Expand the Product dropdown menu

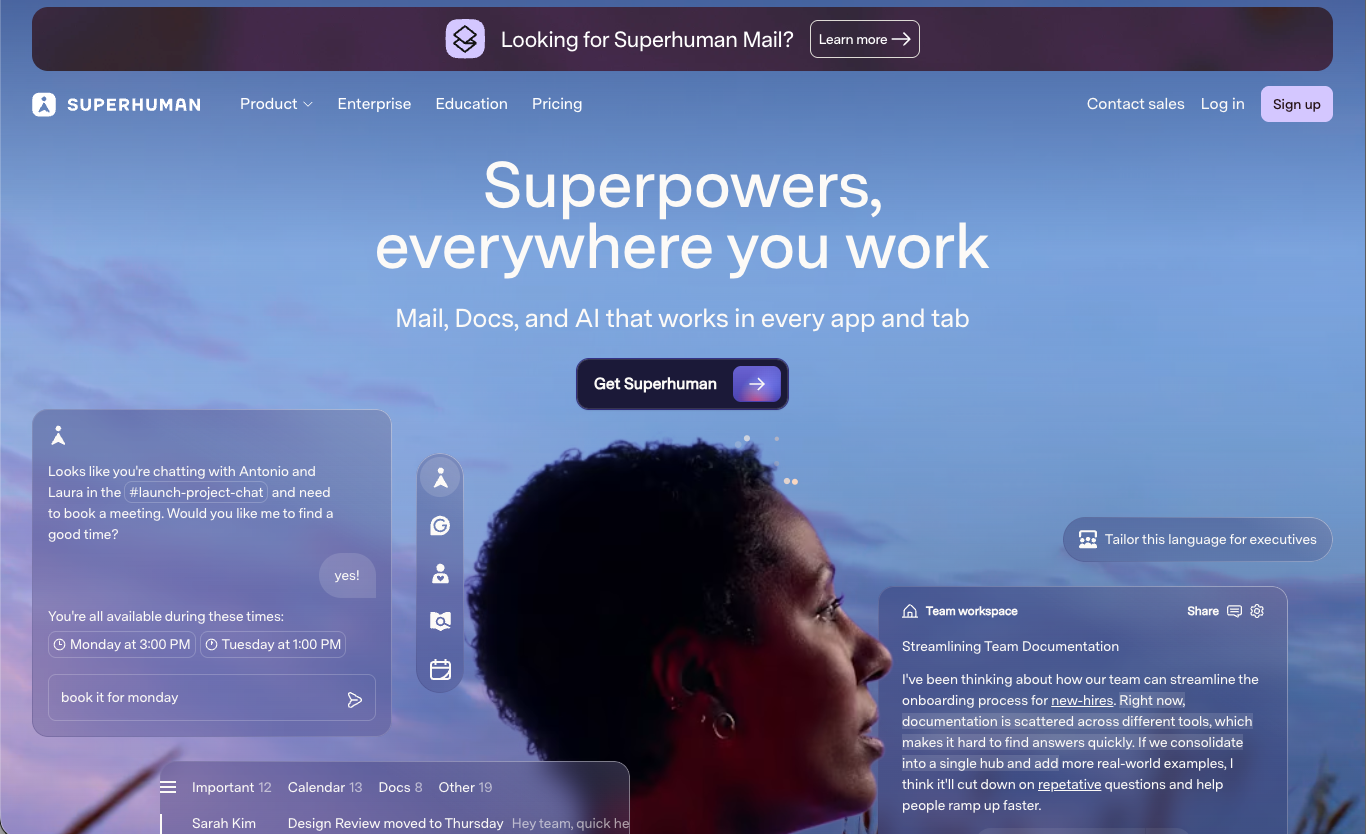click(276, 104)
